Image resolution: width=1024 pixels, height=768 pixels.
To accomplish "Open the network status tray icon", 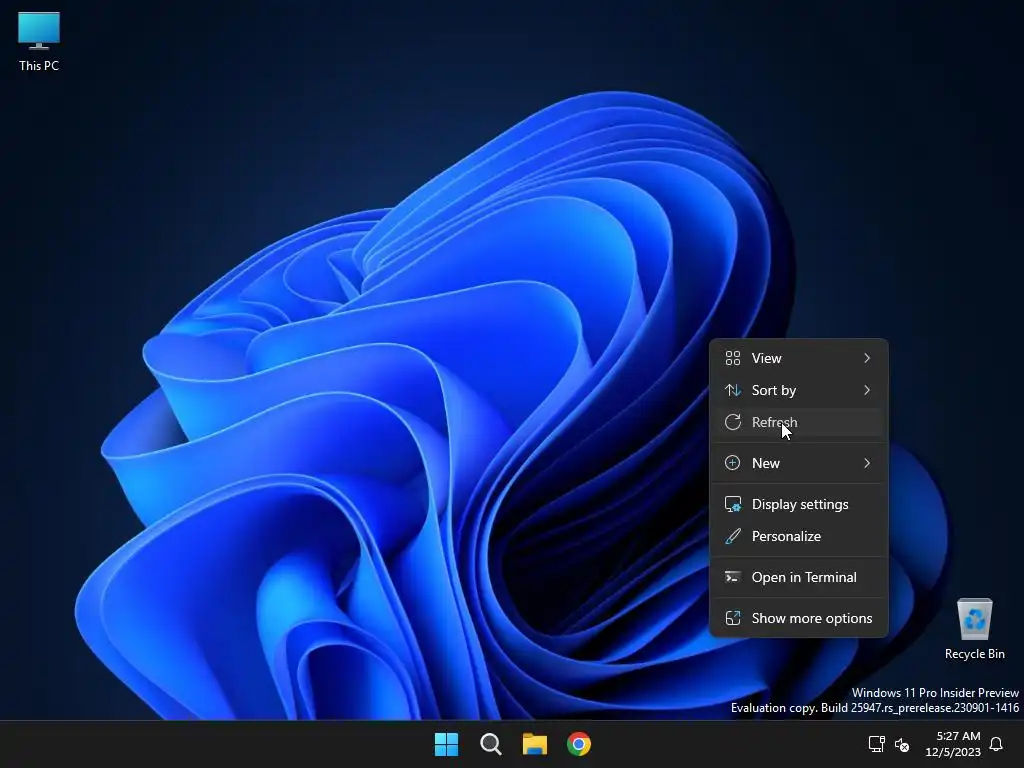I will 876,744.
